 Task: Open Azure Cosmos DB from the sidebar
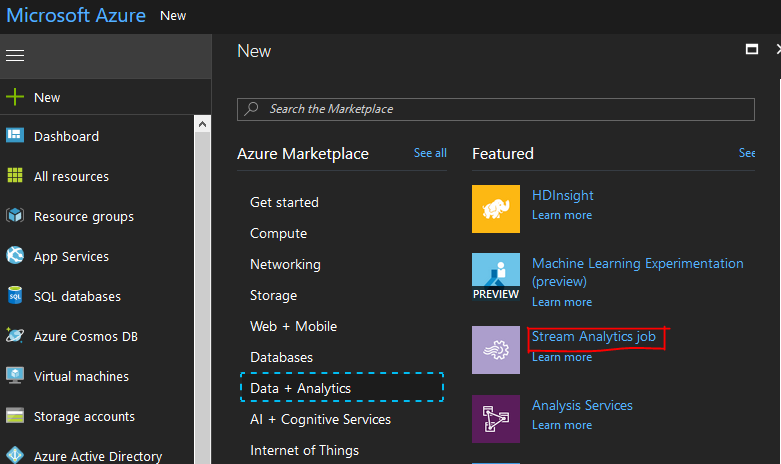pyautogui.click(x=86, y=337)
